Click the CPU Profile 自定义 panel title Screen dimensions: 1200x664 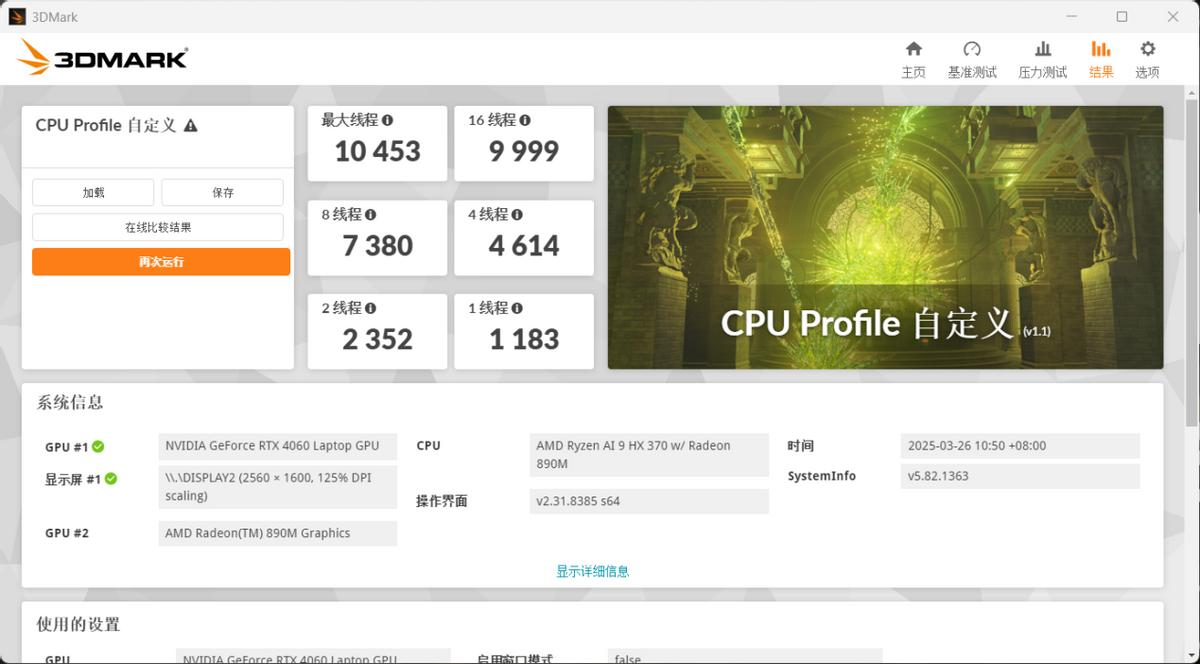106,126
